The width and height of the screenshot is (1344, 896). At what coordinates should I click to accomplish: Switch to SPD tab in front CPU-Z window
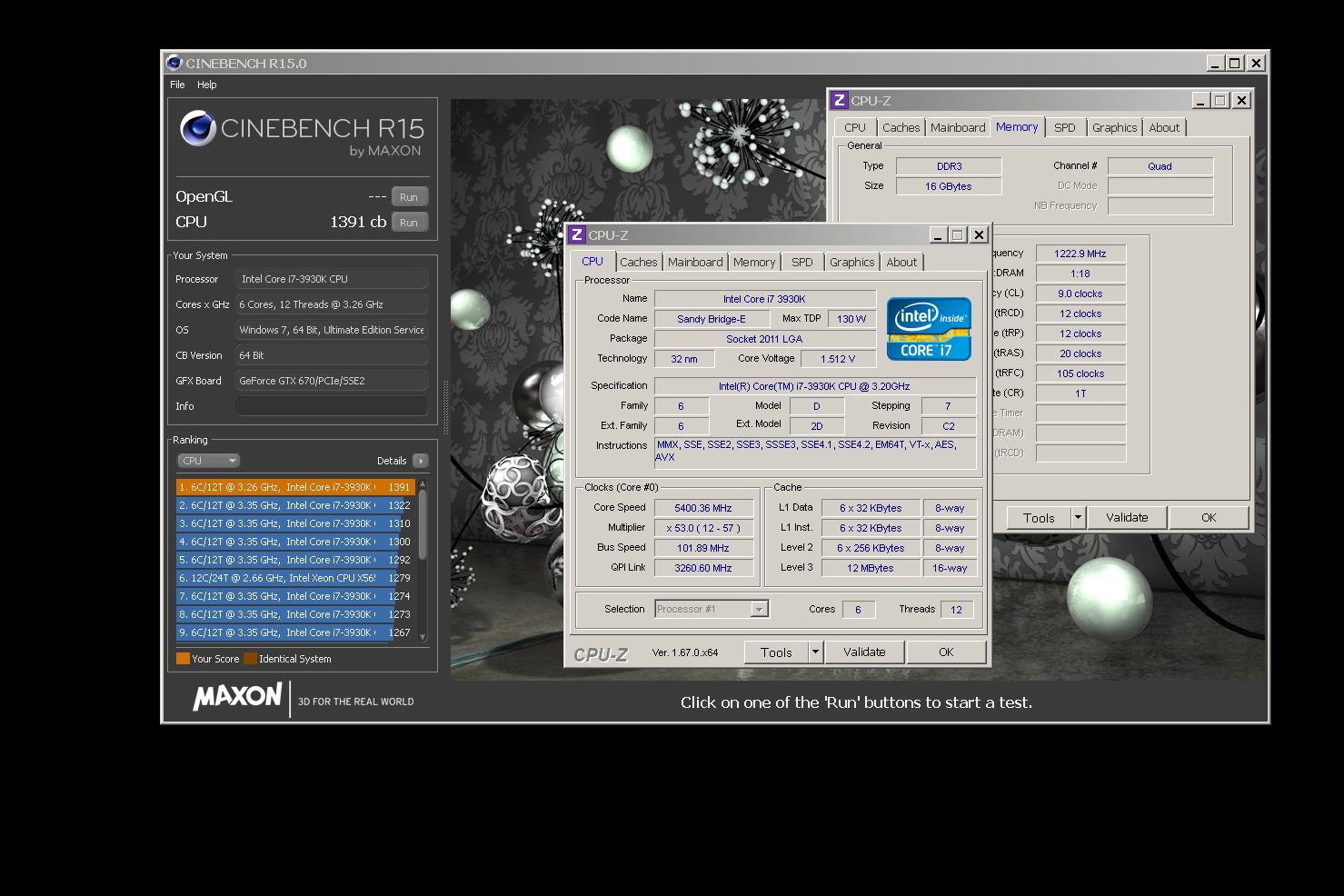point(802,262)
